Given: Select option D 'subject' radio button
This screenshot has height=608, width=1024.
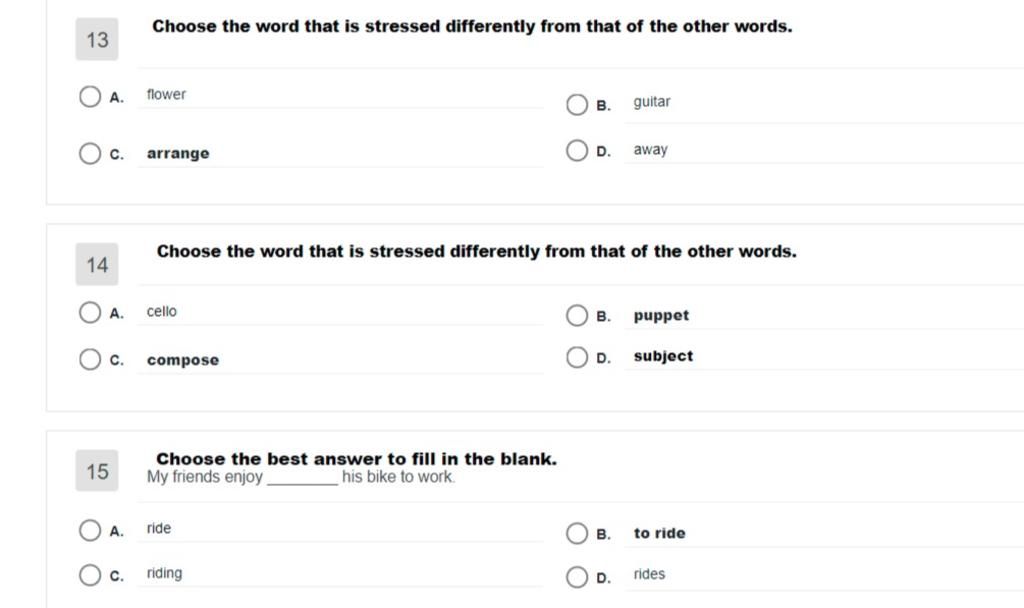Looking at the screenshot, I should tap(577, 357).
